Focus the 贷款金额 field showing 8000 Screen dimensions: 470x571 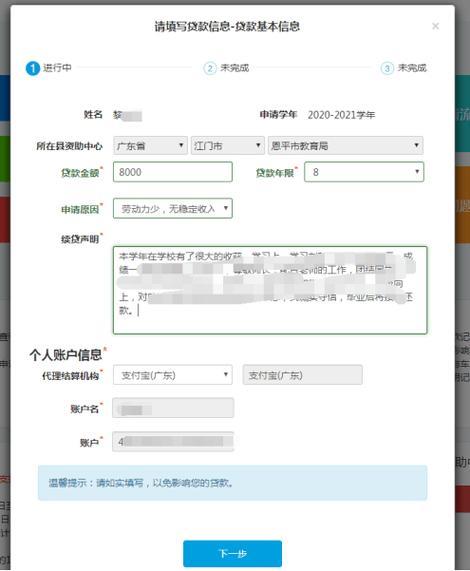tap(173, 172)
